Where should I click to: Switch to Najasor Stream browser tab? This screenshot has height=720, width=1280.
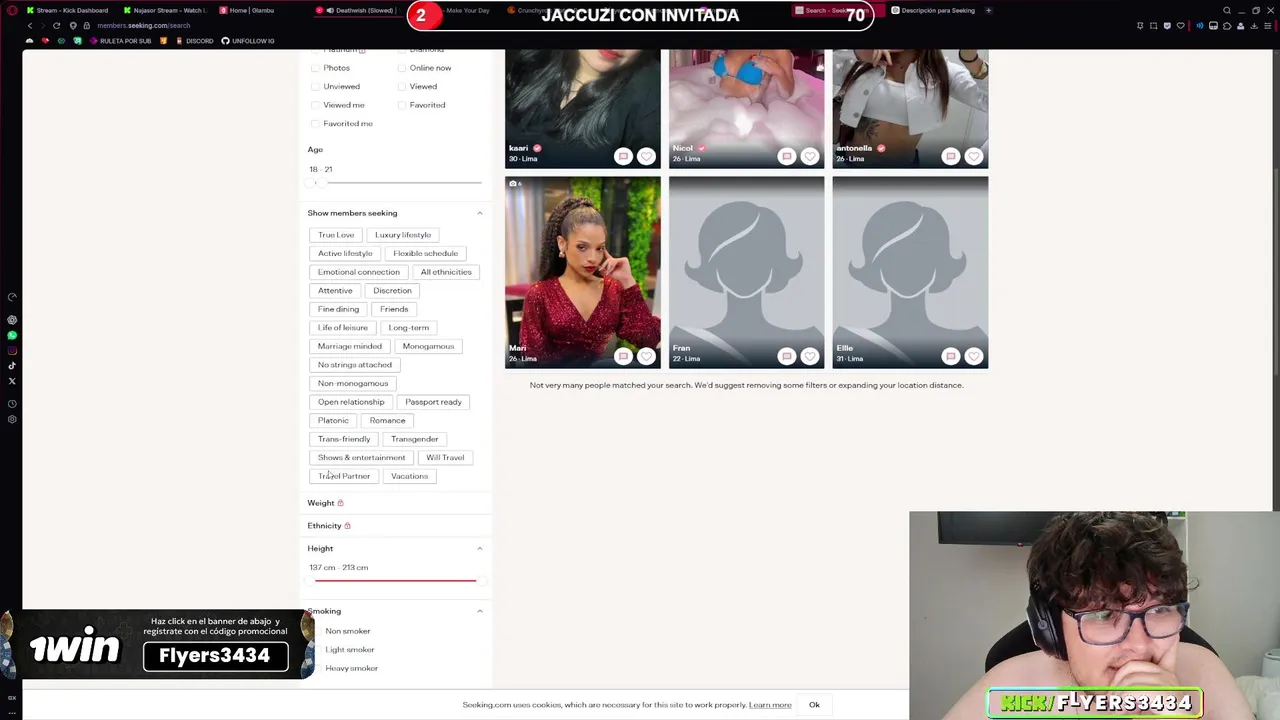point(164,10)
